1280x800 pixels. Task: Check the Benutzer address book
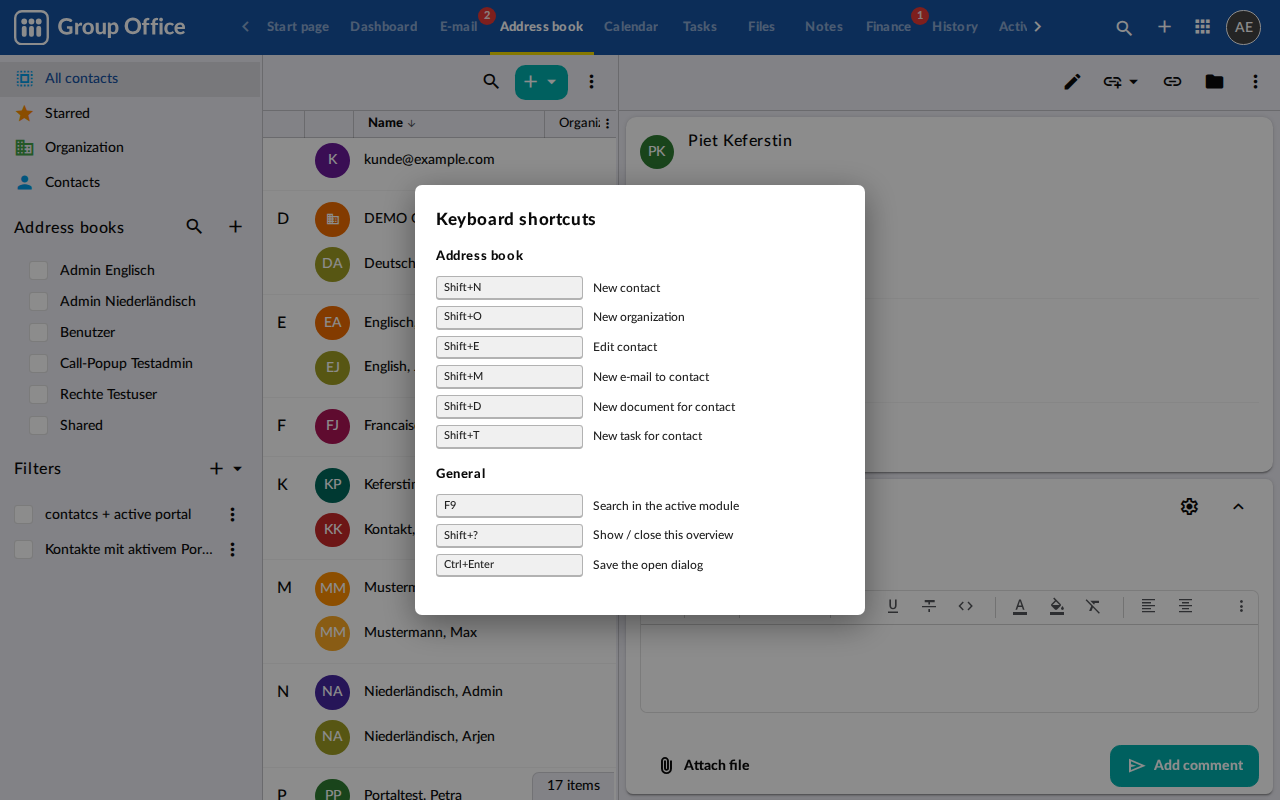[39, 332]
